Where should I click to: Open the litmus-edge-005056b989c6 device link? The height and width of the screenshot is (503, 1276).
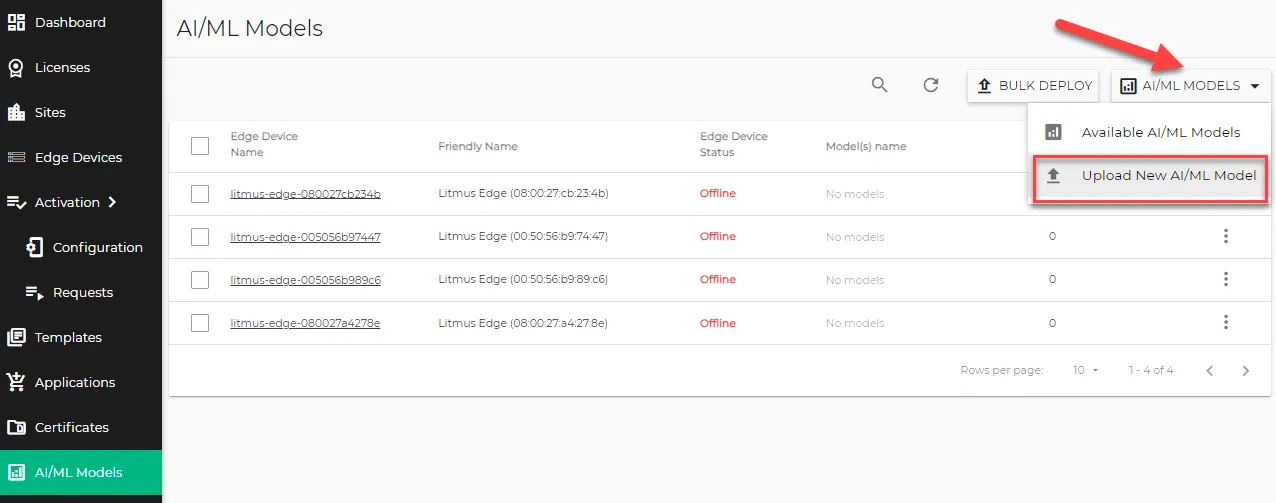coord(305,280)
